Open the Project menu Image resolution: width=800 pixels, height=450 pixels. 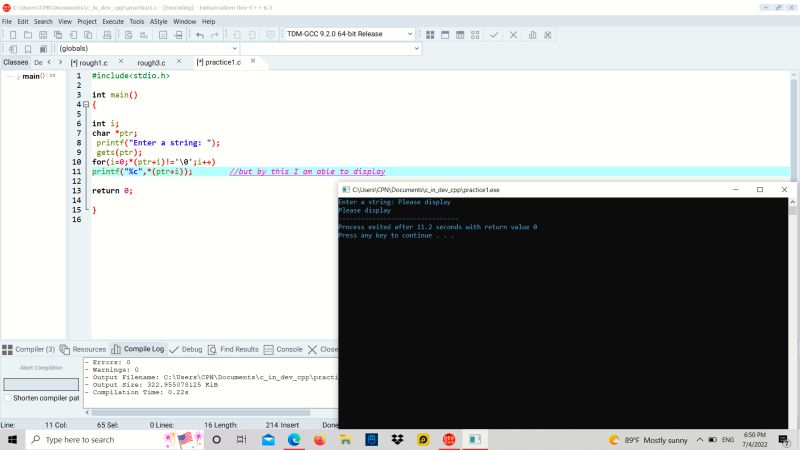[87, 21]
